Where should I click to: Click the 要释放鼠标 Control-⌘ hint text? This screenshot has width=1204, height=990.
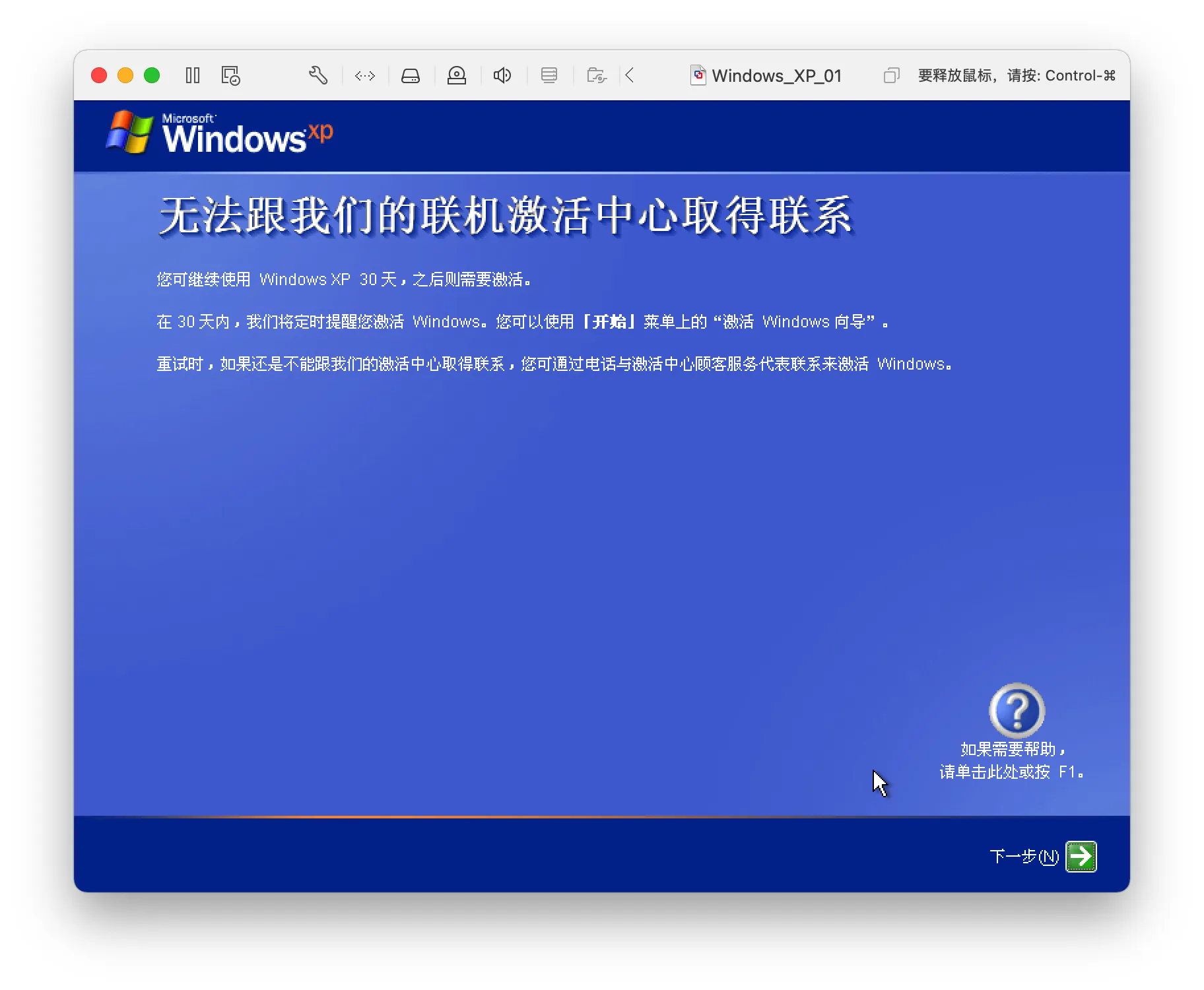click(x=1017, y=76)
